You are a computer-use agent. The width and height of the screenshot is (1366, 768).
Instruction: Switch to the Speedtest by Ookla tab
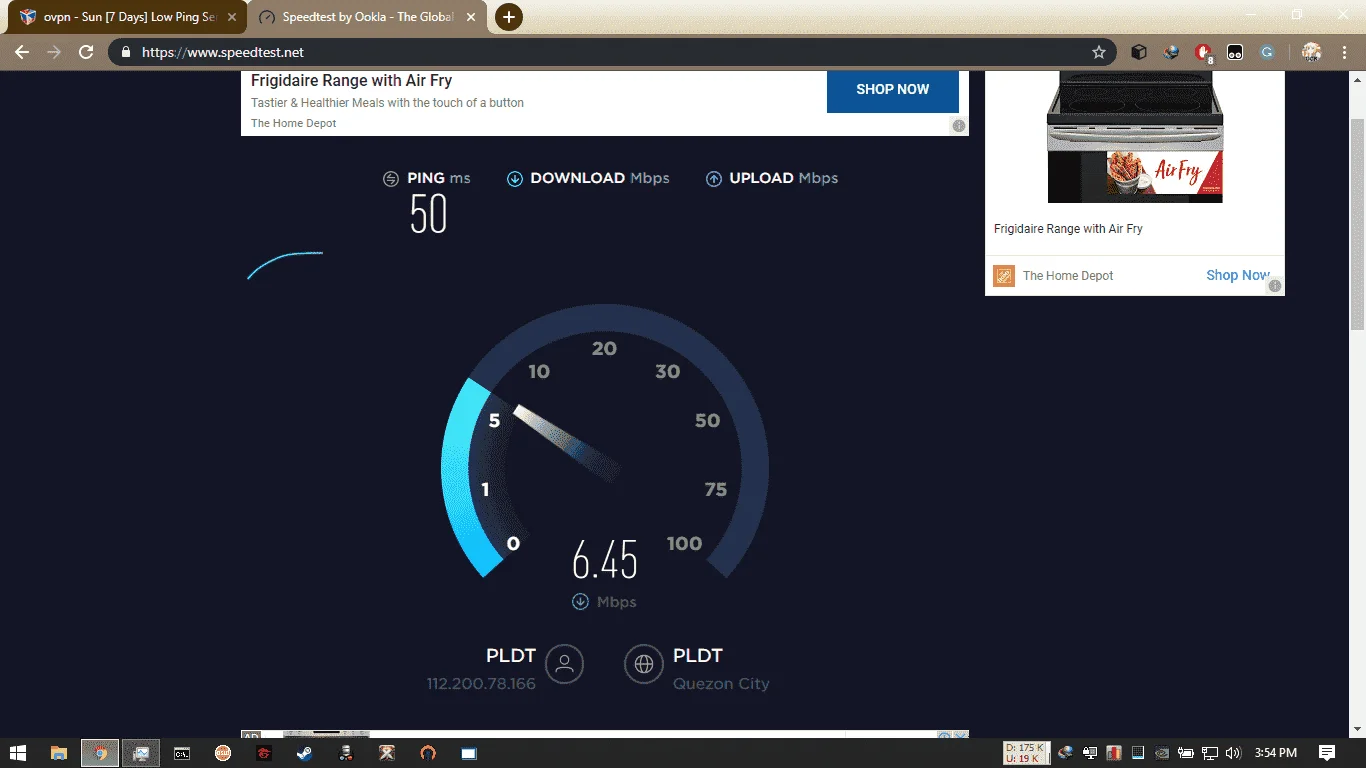tap(368, 18)
